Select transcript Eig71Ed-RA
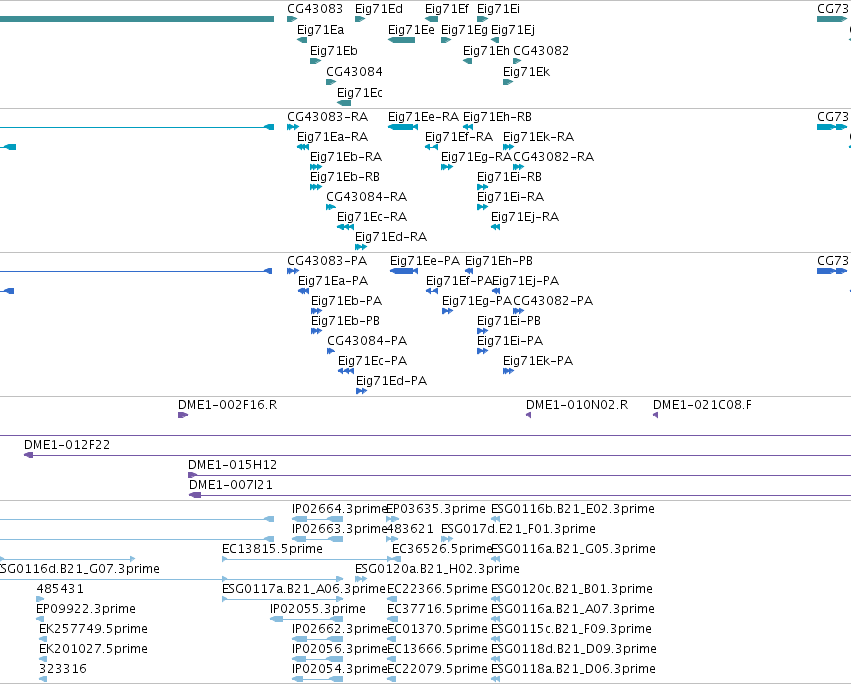The image size is (851, 684). (x=391, y=237)
